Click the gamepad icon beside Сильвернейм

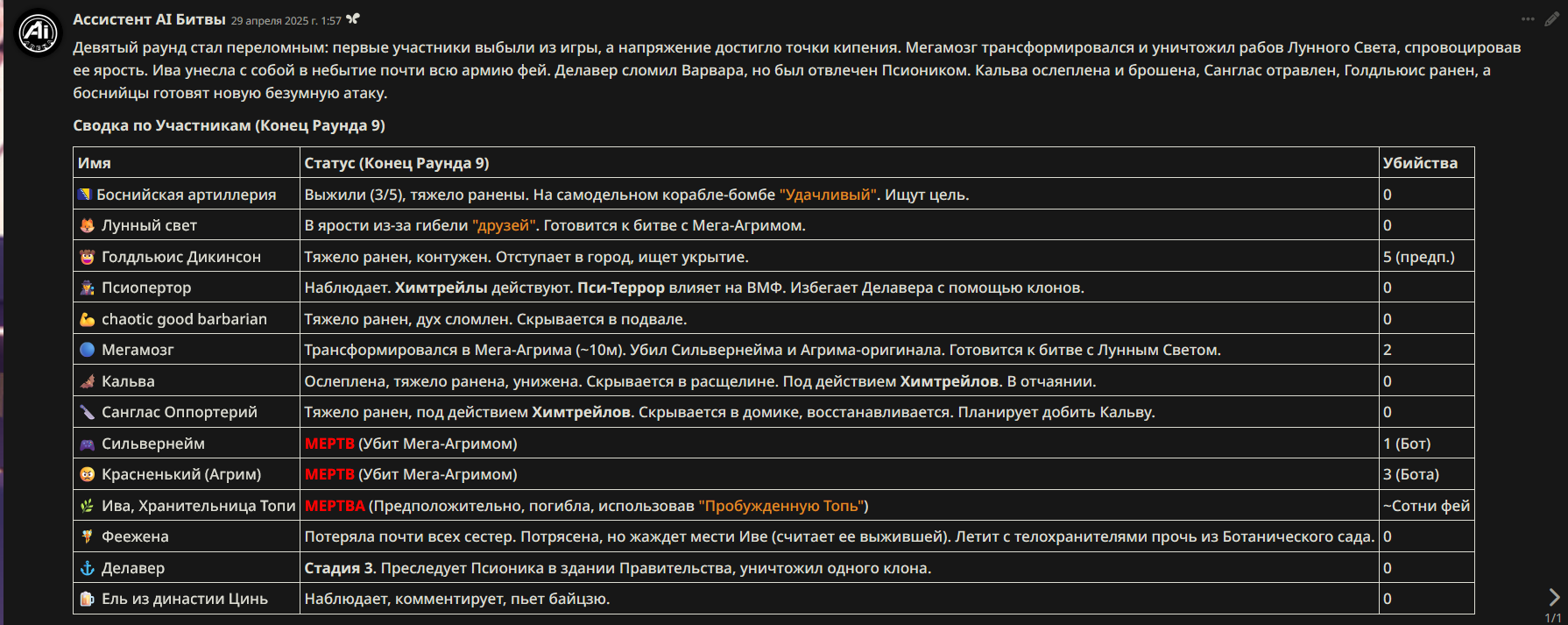coord(87,444)
